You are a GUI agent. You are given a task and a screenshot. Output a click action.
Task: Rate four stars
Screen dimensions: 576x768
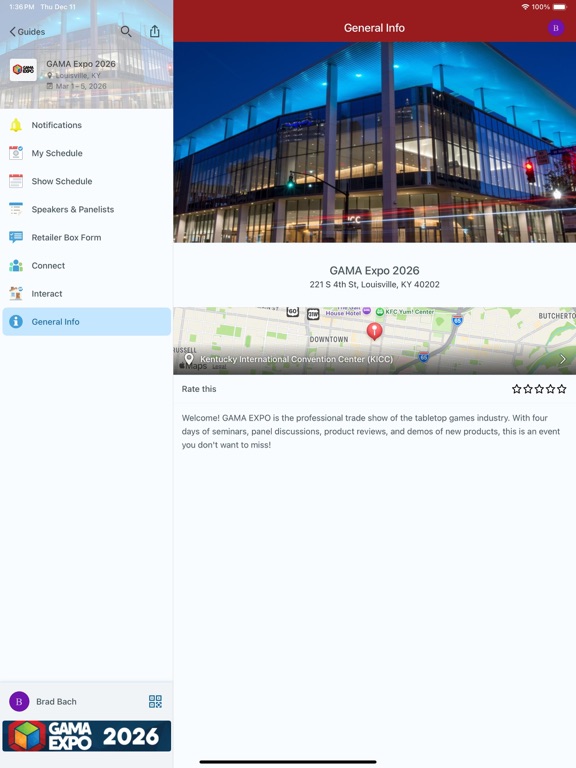coord(550,389)
